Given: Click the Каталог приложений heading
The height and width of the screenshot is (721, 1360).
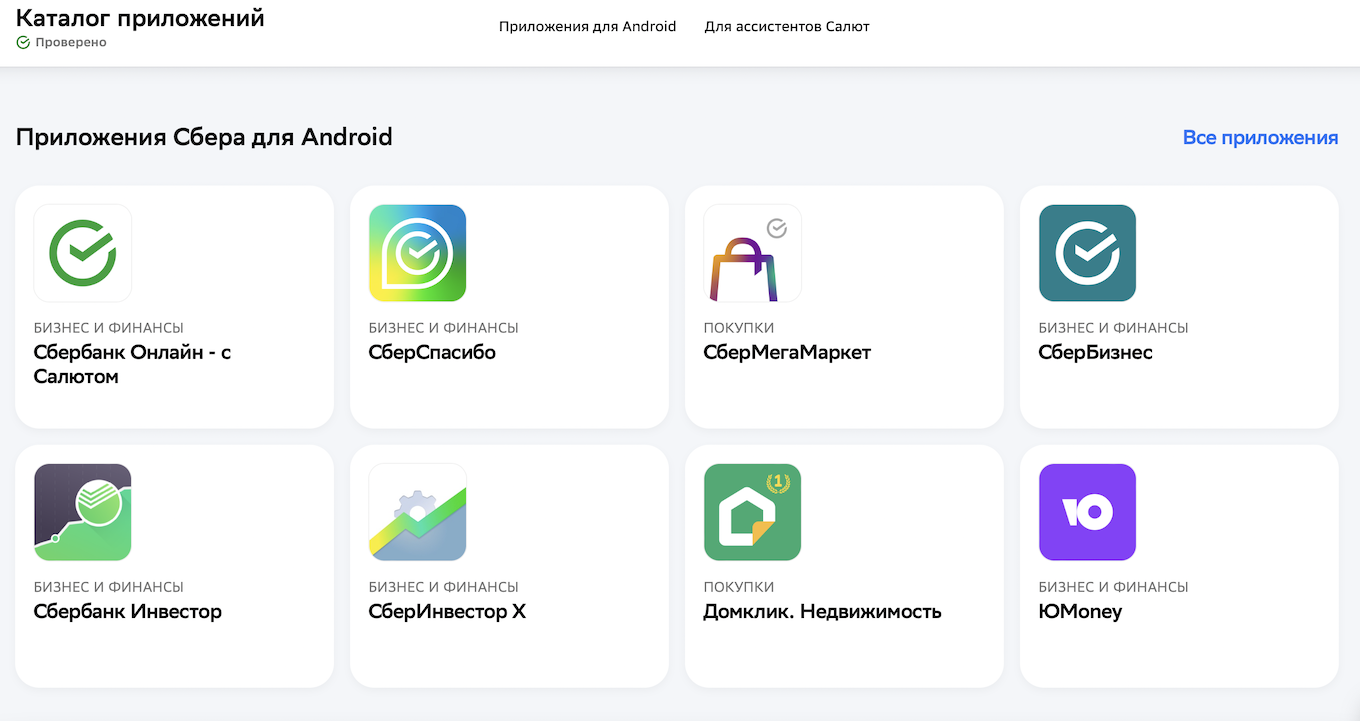Looking at the screenshot, I should [140, 17].
